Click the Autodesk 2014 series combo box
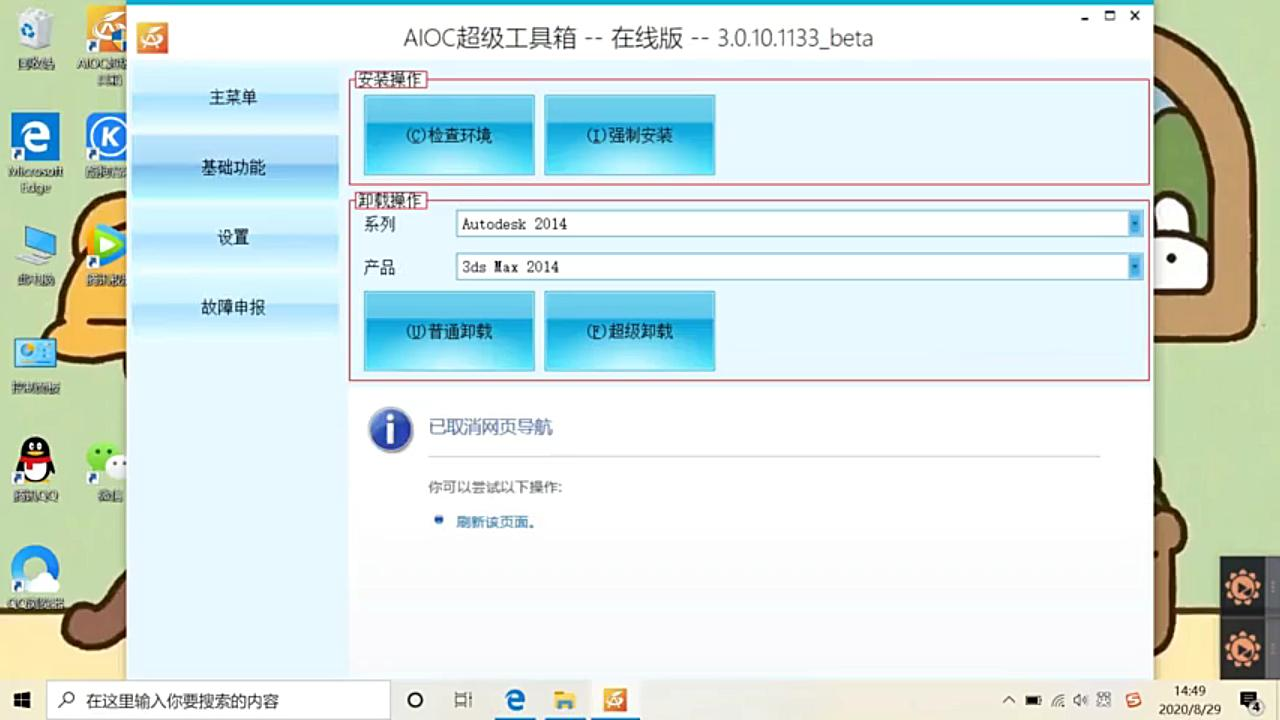This screenshot has width=1280, height=720. (799, 224)
